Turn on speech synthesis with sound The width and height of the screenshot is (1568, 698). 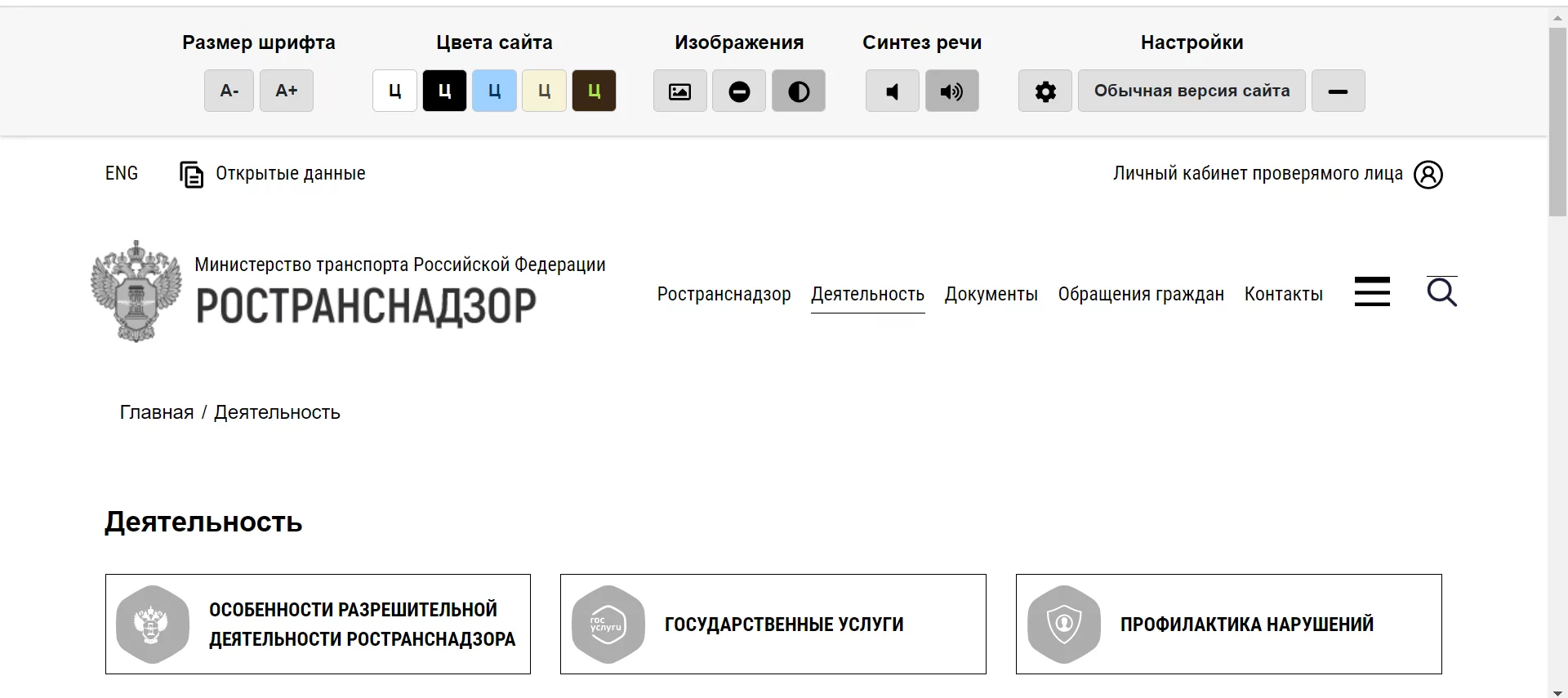[951, 91]
